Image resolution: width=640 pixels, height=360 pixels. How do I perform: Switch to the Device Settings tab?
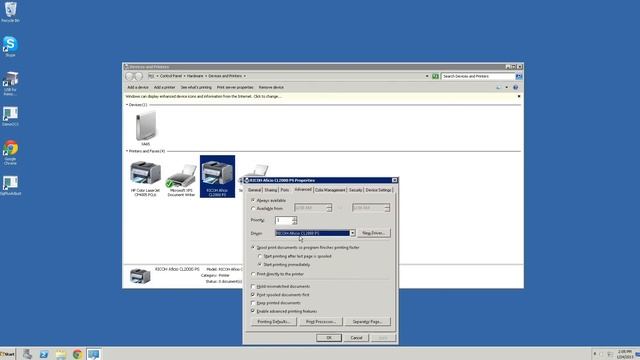pyautogui.click(x=378, y=190)
